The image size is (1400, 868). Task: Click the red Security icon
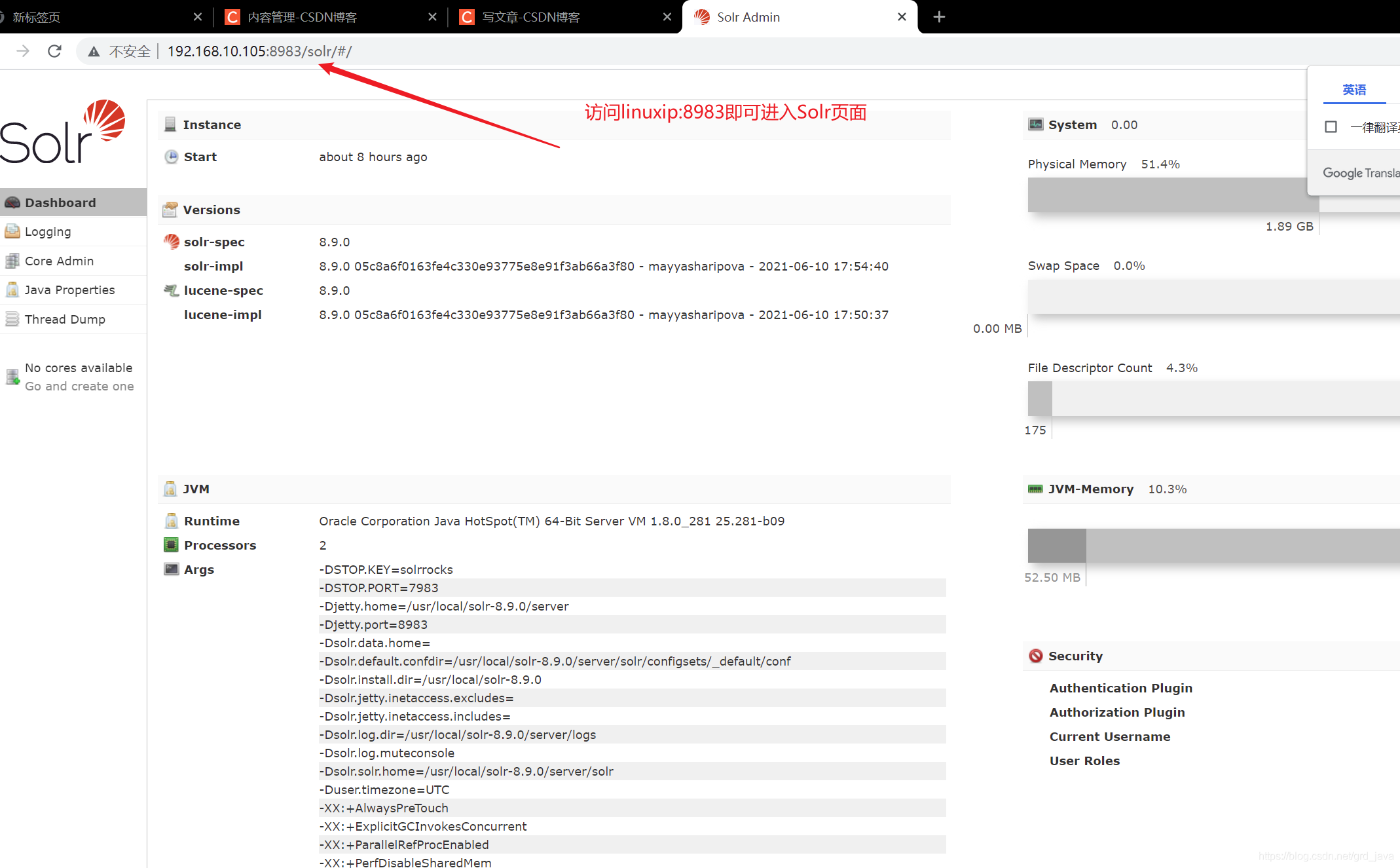click(1035, 656)
